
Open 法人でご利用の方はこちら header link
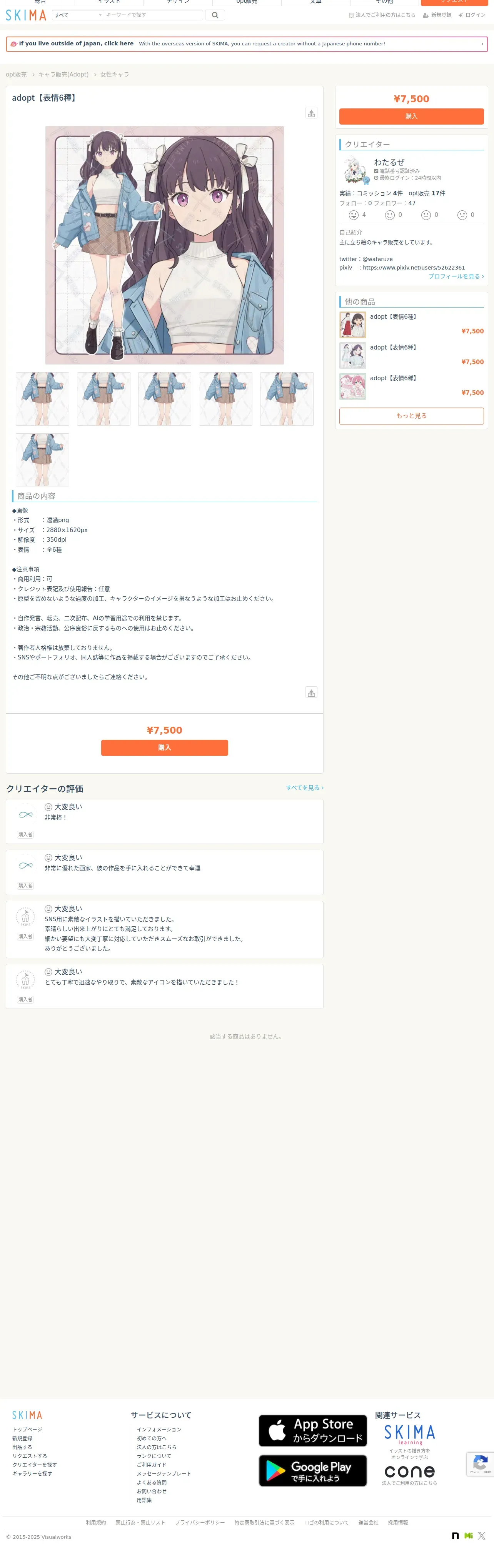(382, 15)
